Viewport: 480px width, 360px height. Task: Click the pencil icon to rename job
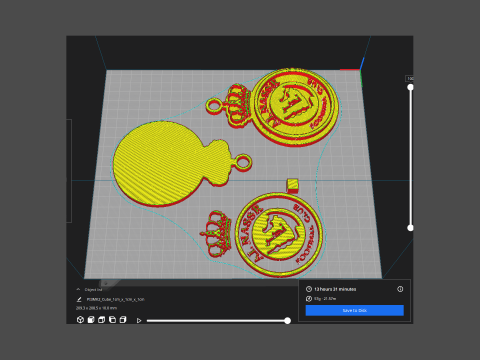[x=79, y=299]
